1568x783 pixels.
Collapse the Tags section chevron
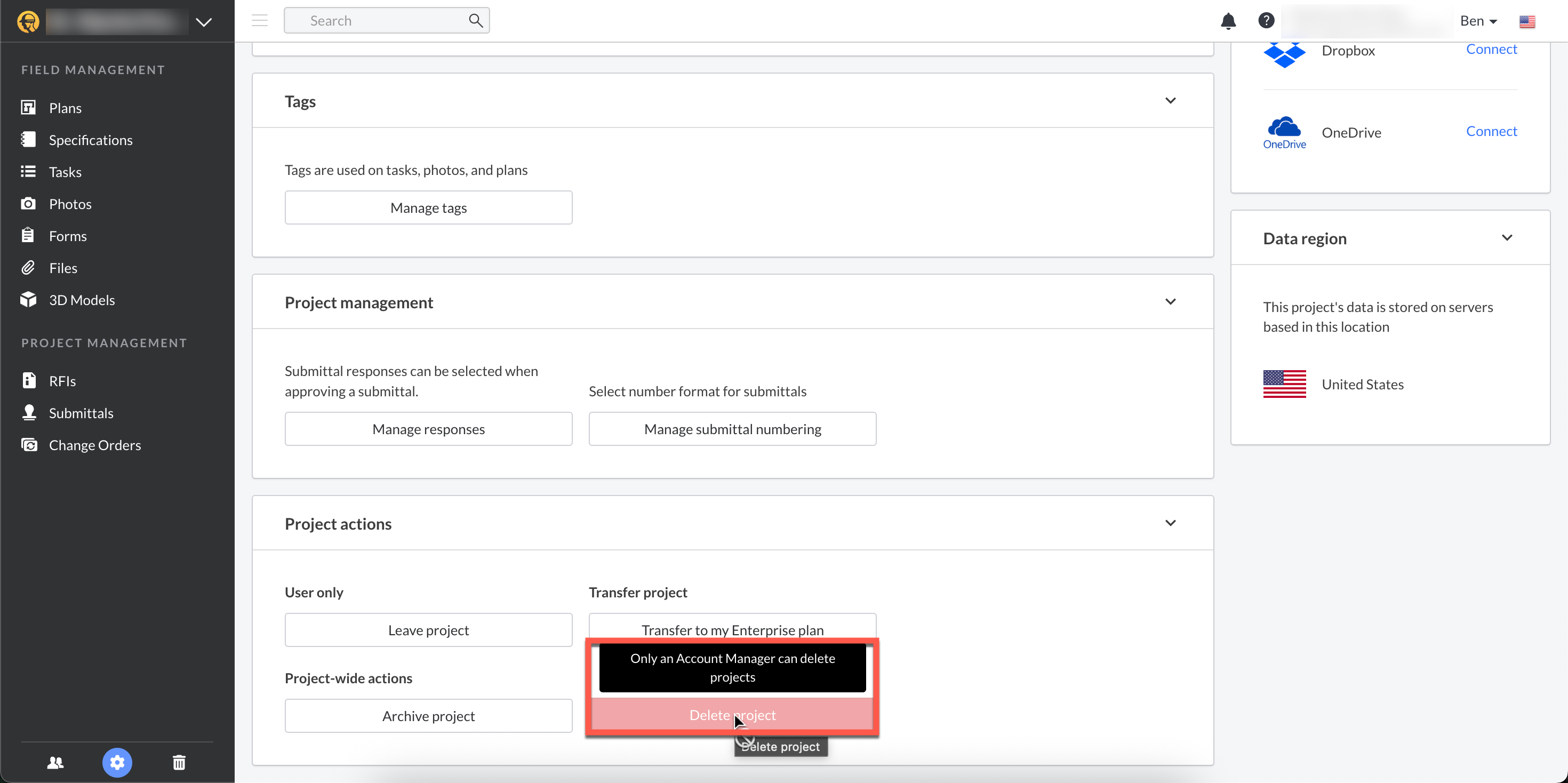(1170, 100)
